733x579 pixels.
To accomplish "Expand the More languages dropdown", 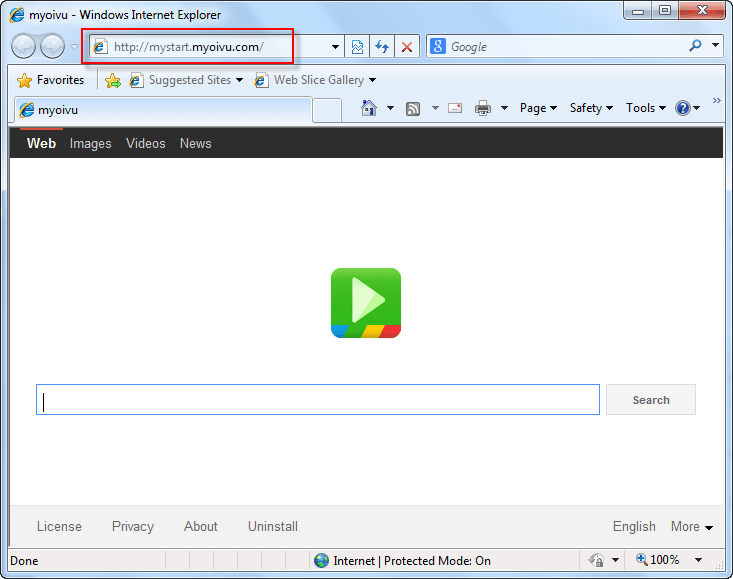I will pos(692,527).
